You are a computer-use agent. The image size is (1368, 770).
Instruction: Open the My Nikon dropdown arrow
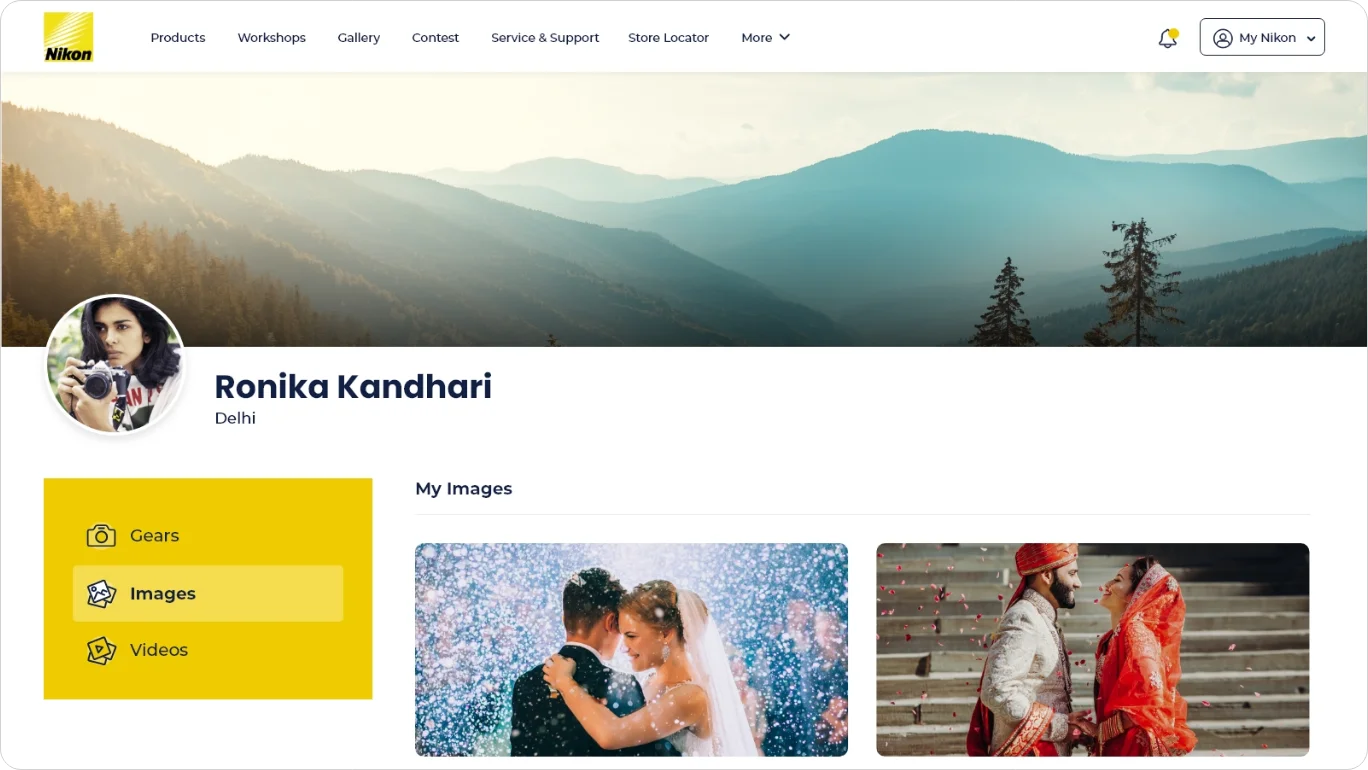click(x=1311, y=39)
